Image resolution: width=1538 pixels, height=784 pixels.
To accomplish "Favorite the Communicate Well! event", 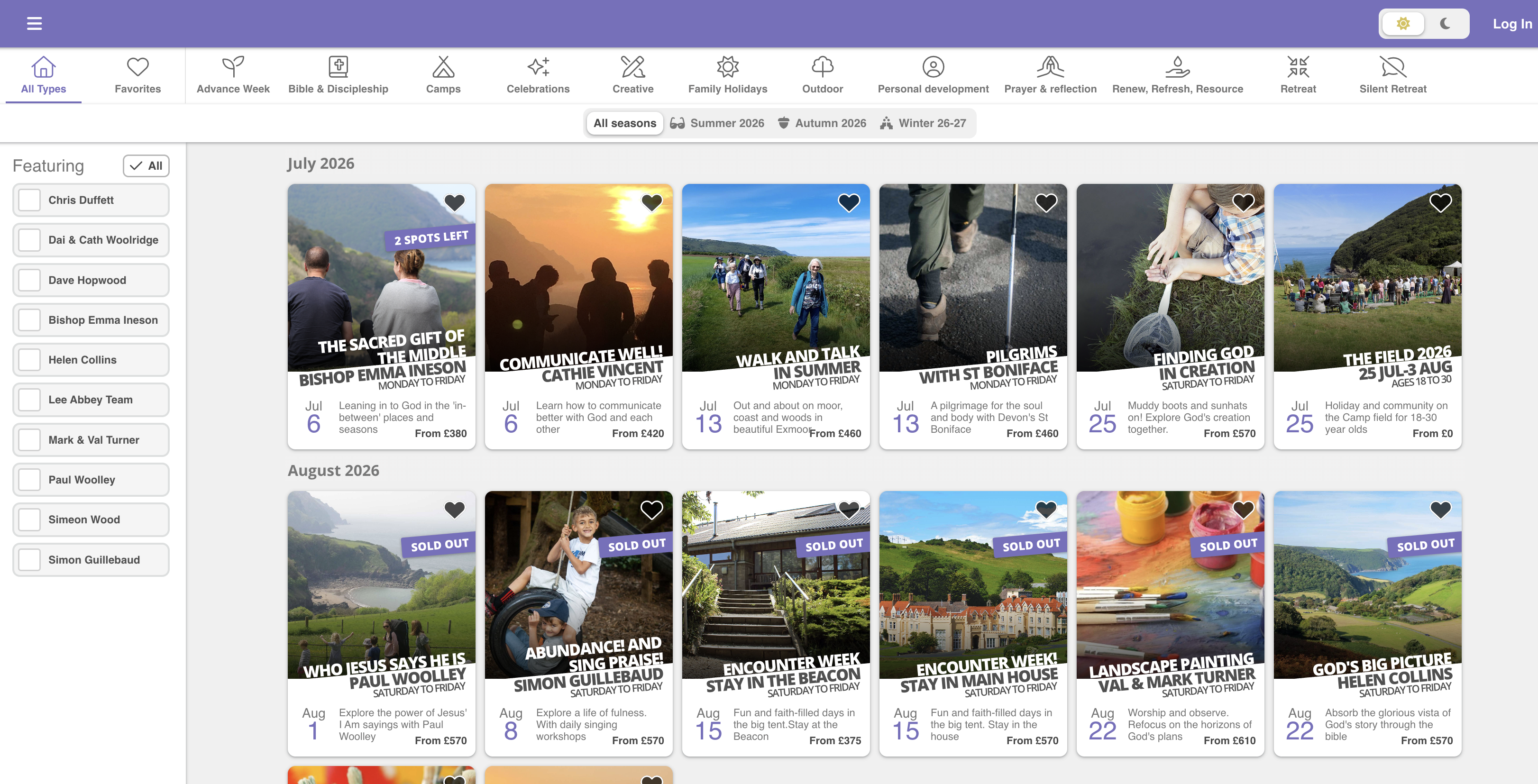I will click(651, 203).
